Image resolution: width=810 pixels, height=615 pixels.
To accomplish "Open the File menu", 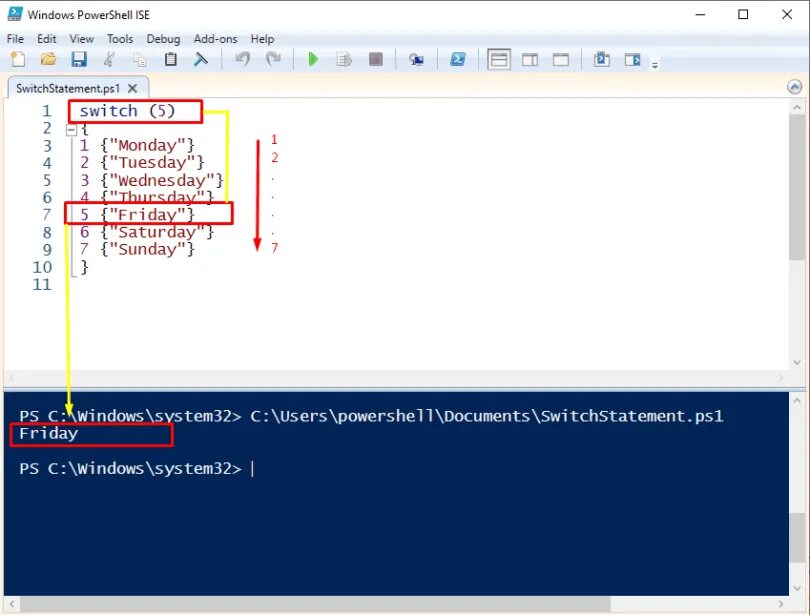I will (x=15, y=39).
